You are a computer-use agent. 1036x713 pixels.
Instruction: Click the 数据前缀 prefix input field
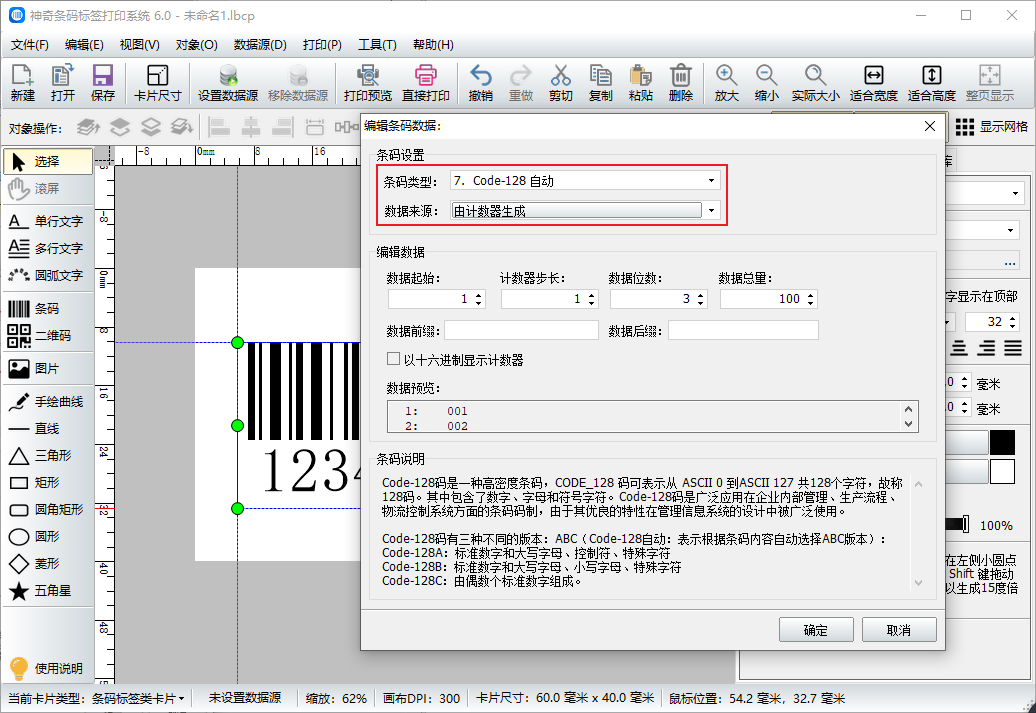point(521,331)
